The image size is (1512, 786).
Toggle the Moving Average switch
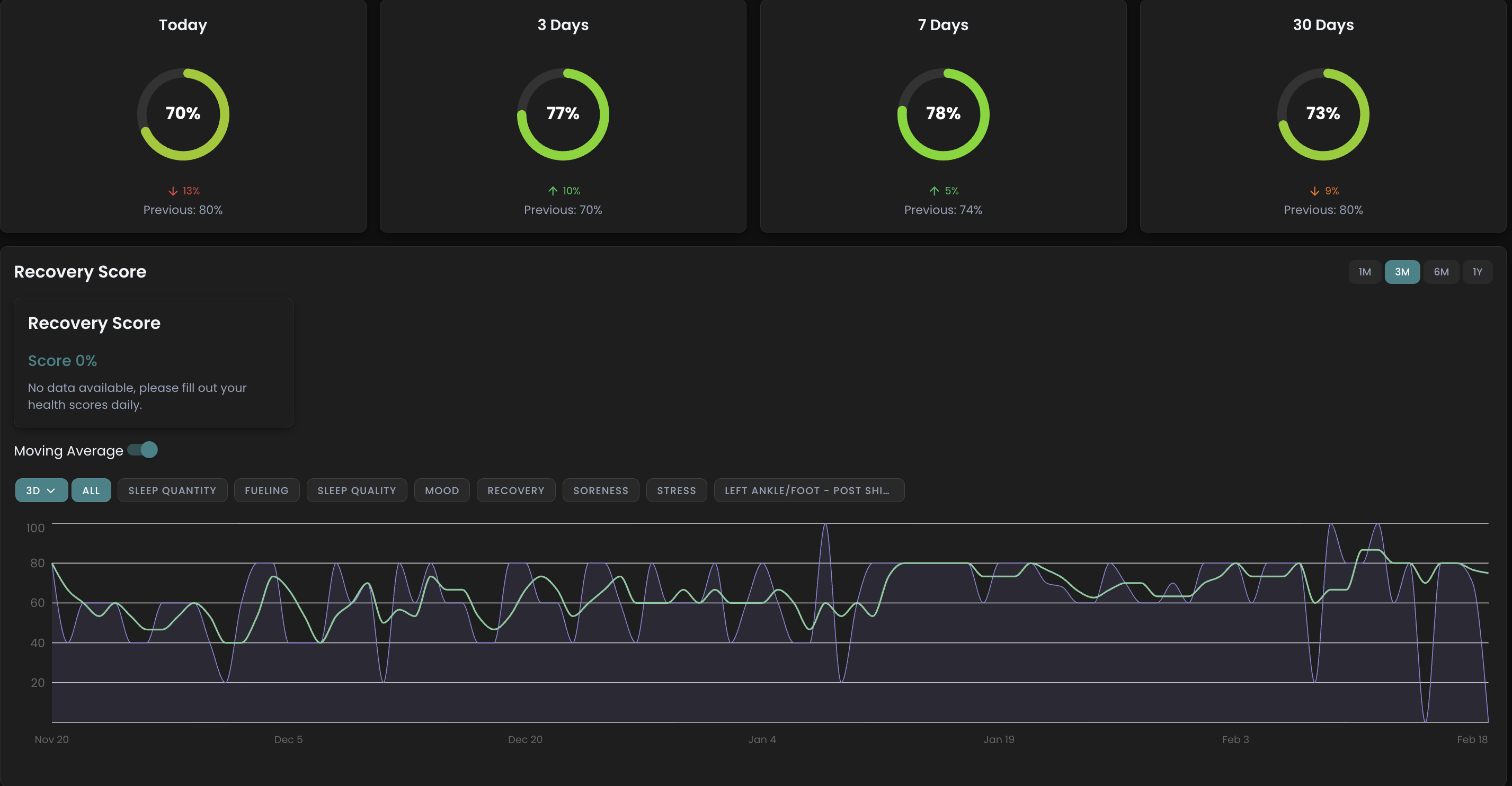click(143, 450)
